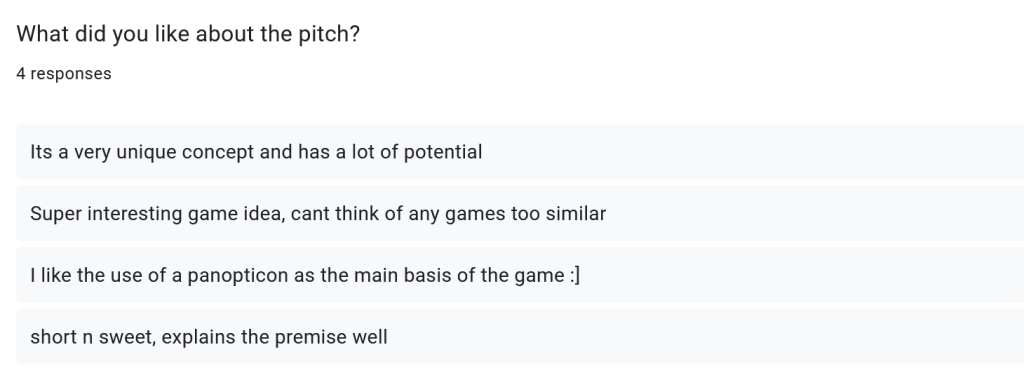1024x373 pixels.
Task: Click the word 'well' in fourth response
Action: tap(370, 337)
